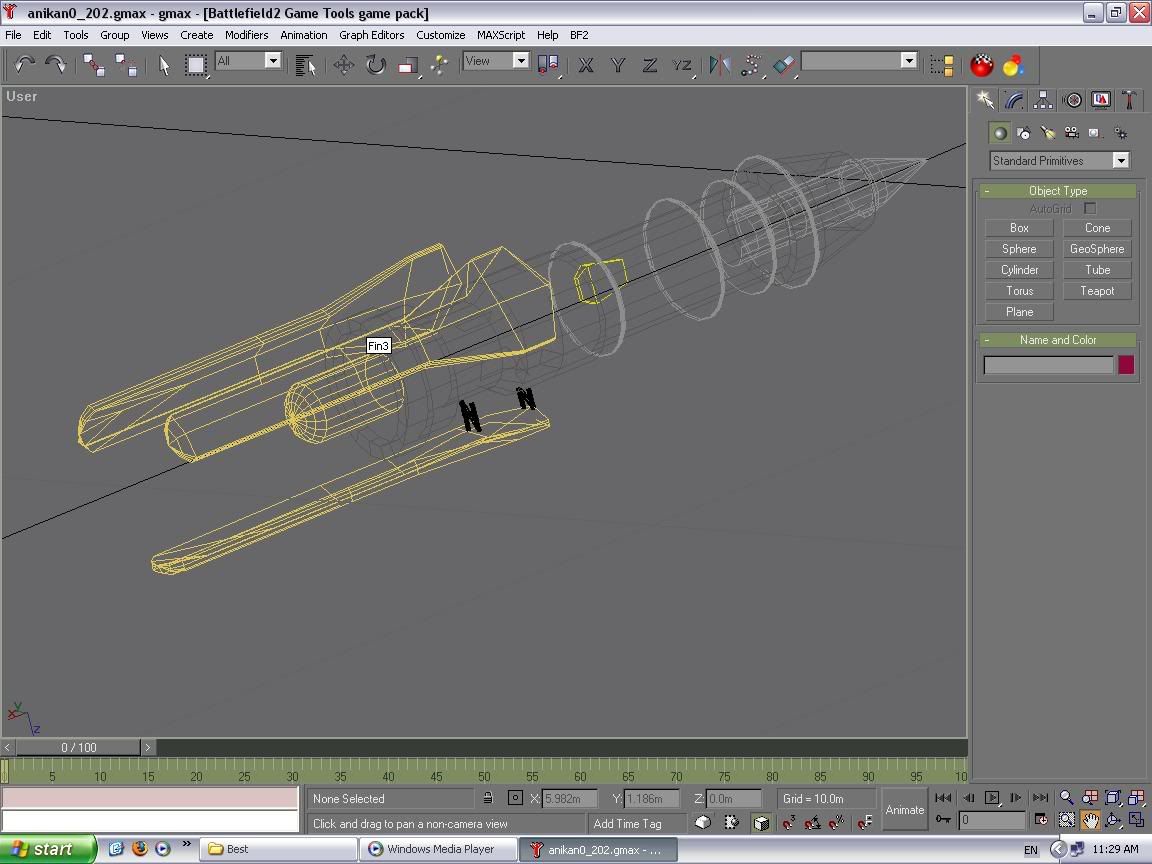Screen dimensions: 1152x864
Task: Collapse the Object Type rollout
Action: pos(1058,191)
